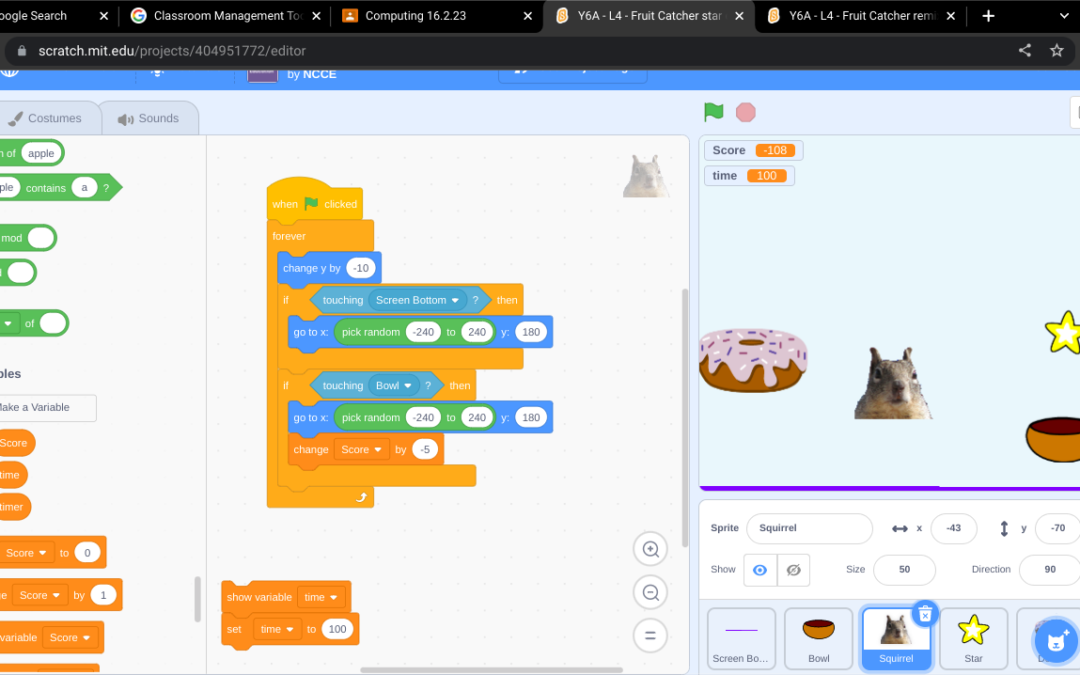This screenshot has height=675, width=1080.
Task: Open the Score dropdown in change block
Action: [362, 449]
